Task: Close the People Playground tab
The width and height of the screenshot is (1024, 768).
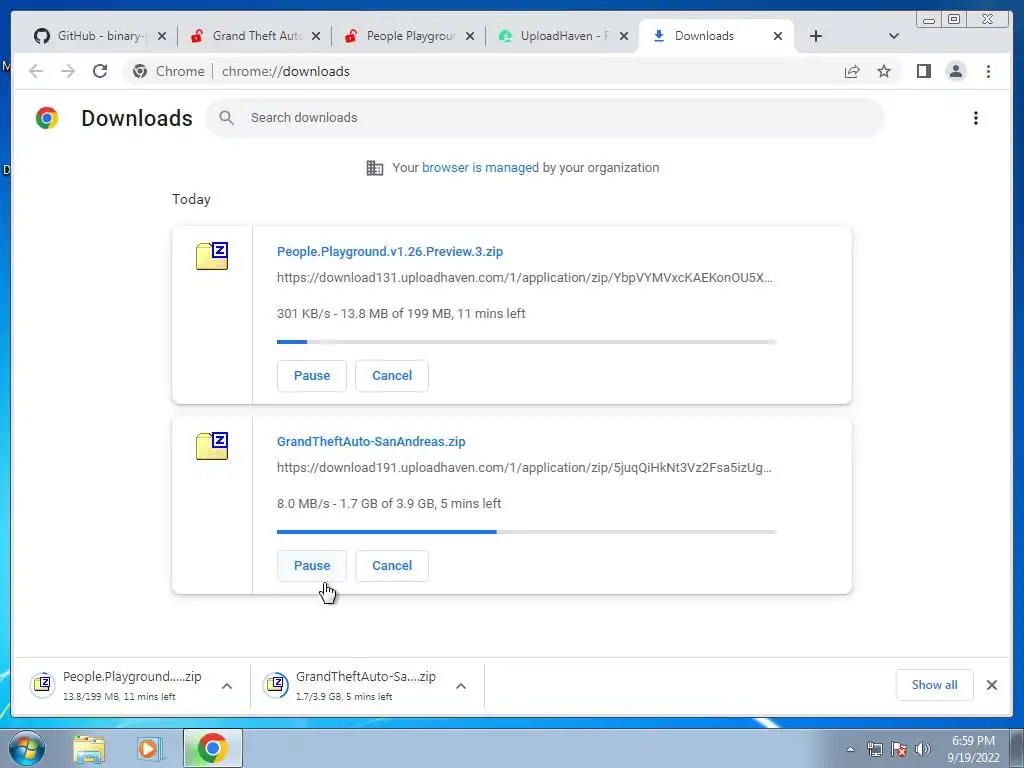Action: coord(470,36)
